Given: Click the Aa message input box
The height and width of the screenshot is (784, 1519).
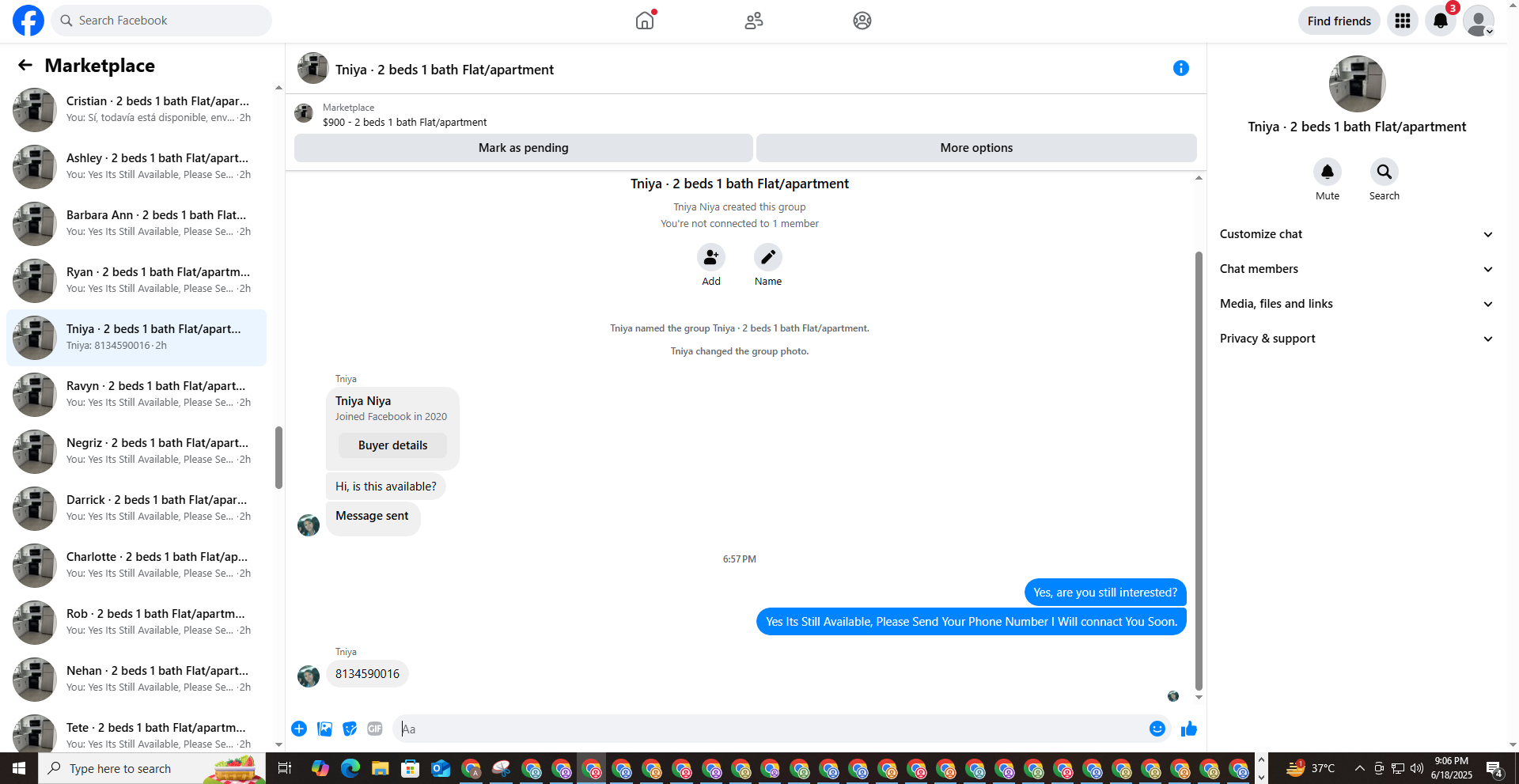Looking at the screenshot, I should coord(771,729).
